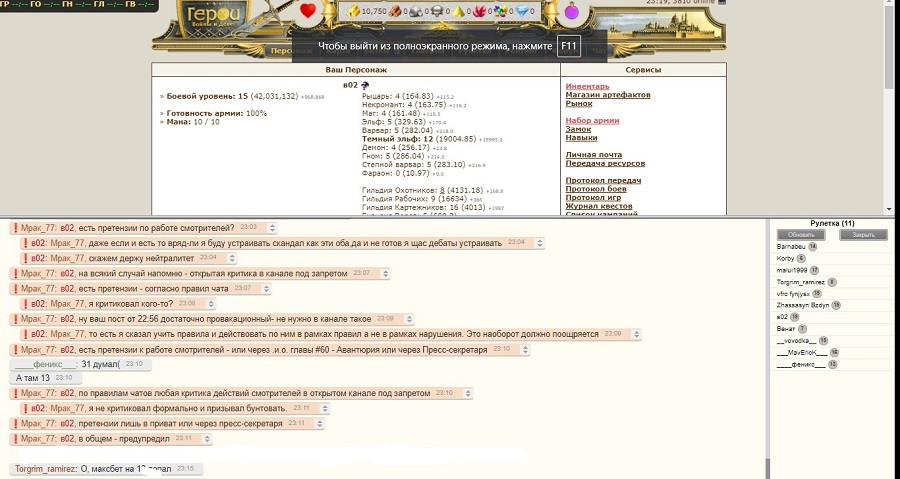
Task: Open the Инвентарь link
Action: 587,87
